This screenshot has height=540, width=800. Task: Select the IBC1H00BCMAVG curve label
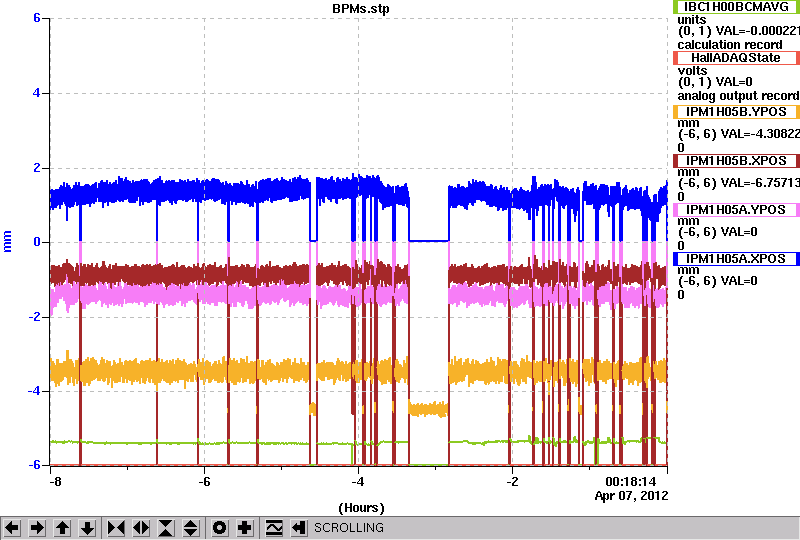coord(736,7)
